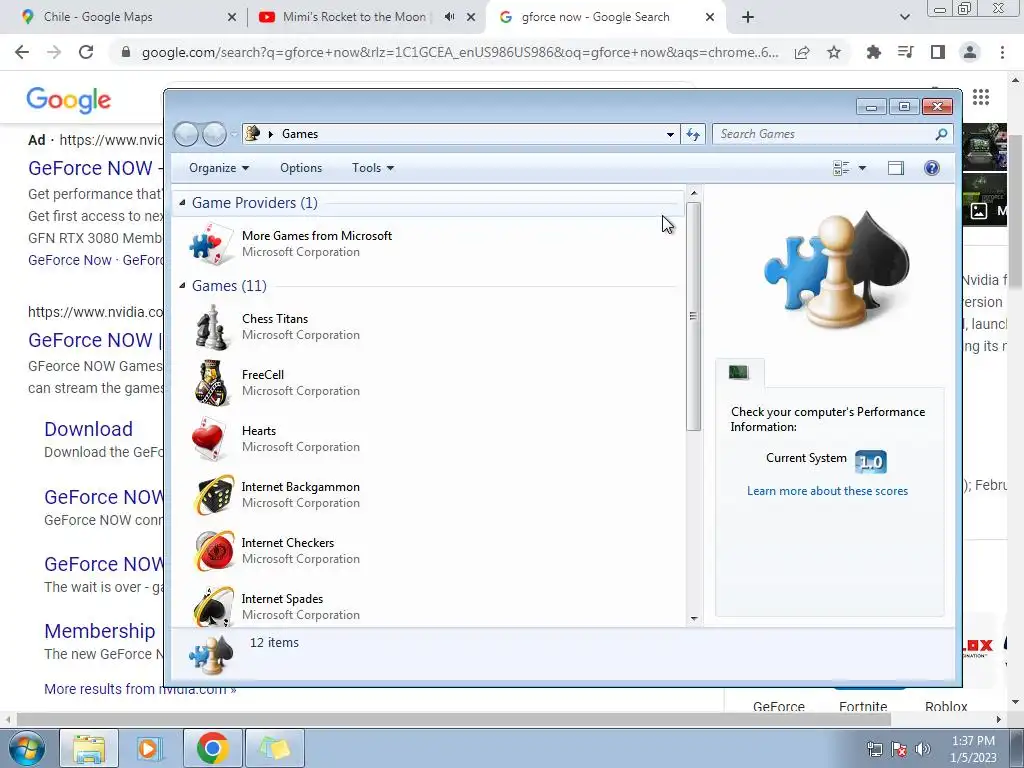Open Chrome three-dot menu
The height and width of the screenshot is (768, 1024).
click(x=1002, y=52)
